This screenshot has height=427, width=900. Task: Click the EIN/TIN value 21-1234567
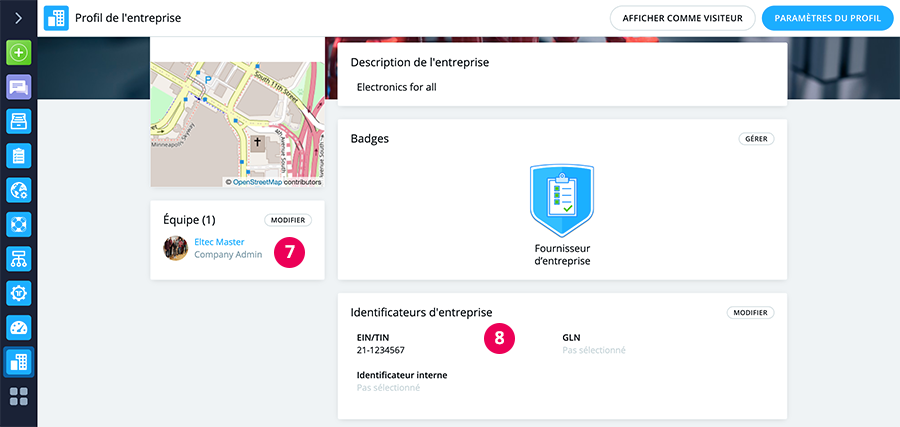(379, 350)
